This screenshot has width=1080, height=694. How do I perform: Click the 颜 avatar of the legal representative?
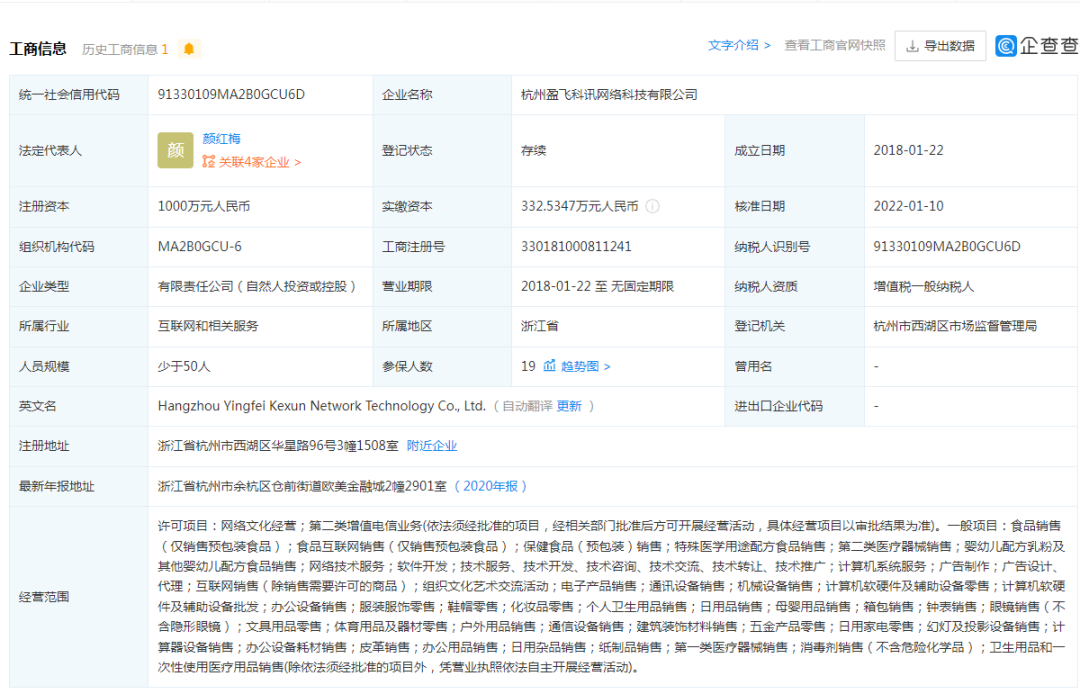click(175, 150)
